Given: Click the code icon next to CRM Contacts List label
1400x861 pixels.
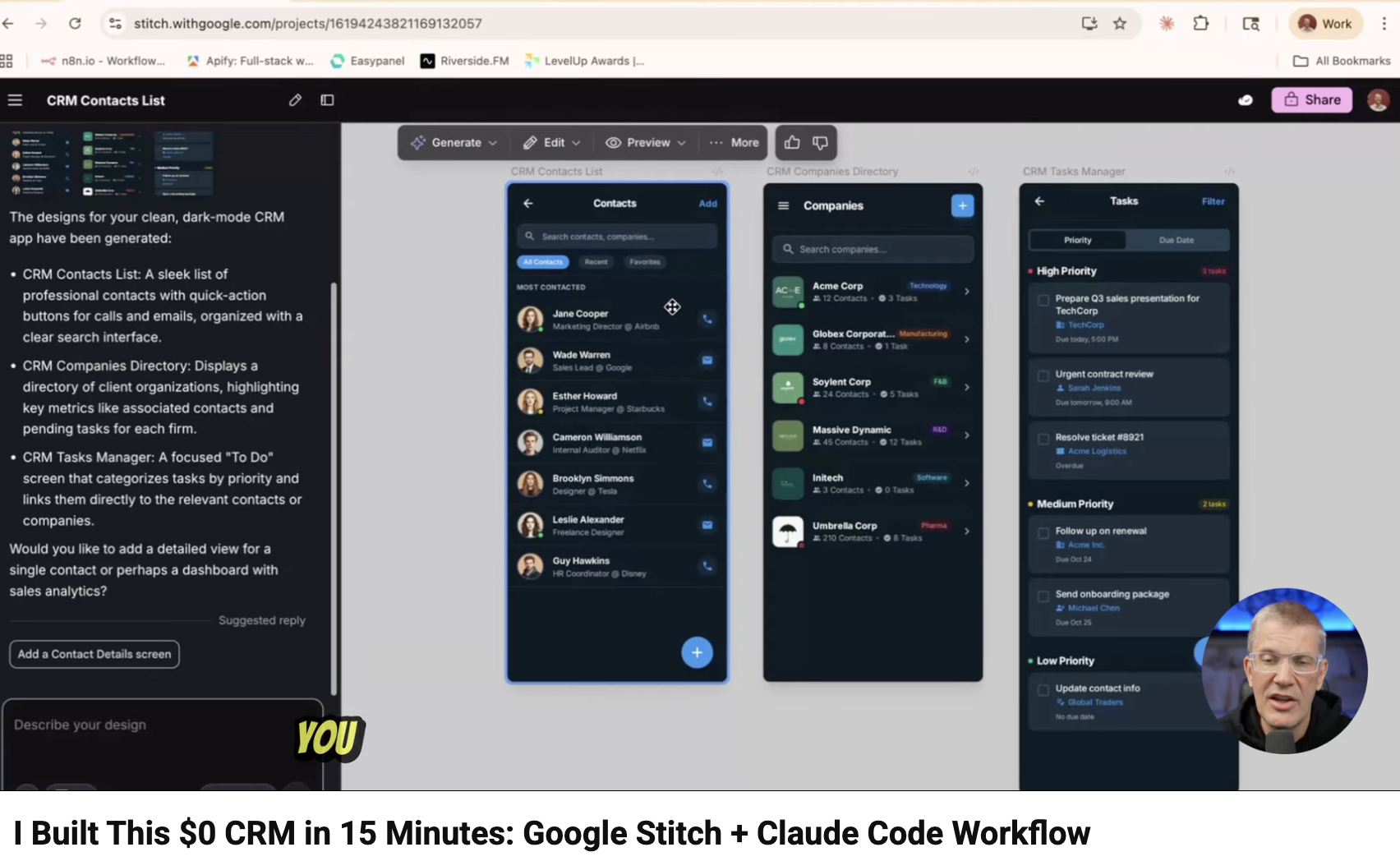Looking at the screenshot, I should click(x=717, y=172).
